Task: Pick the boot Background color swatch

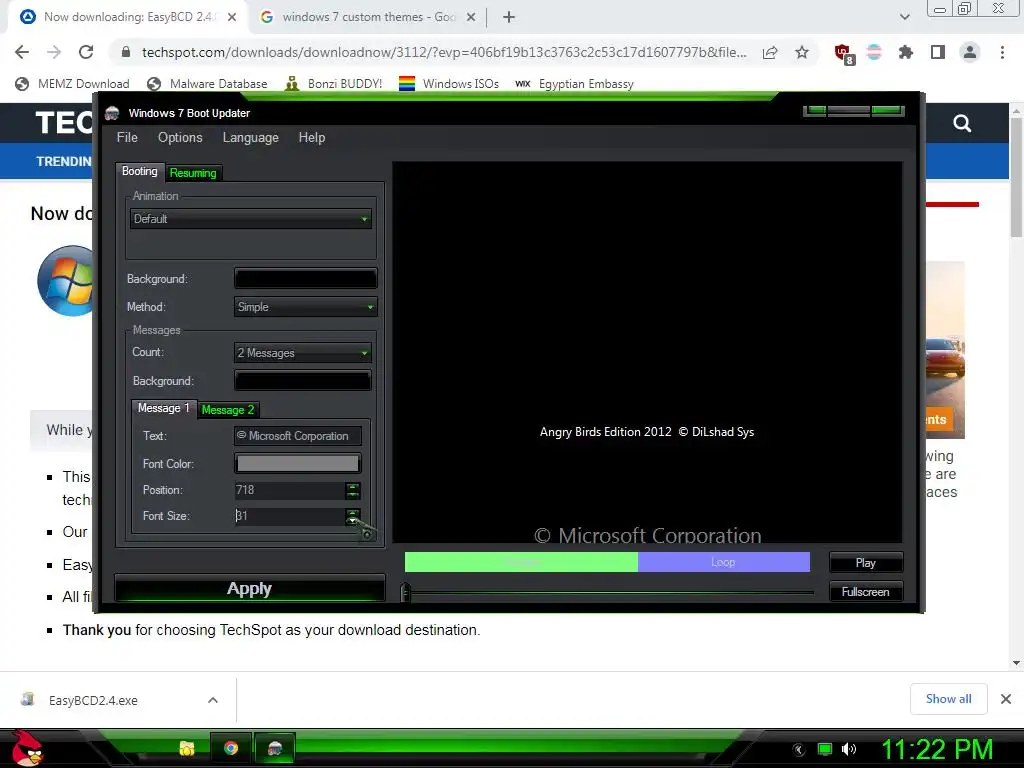Action: point(306,279)
